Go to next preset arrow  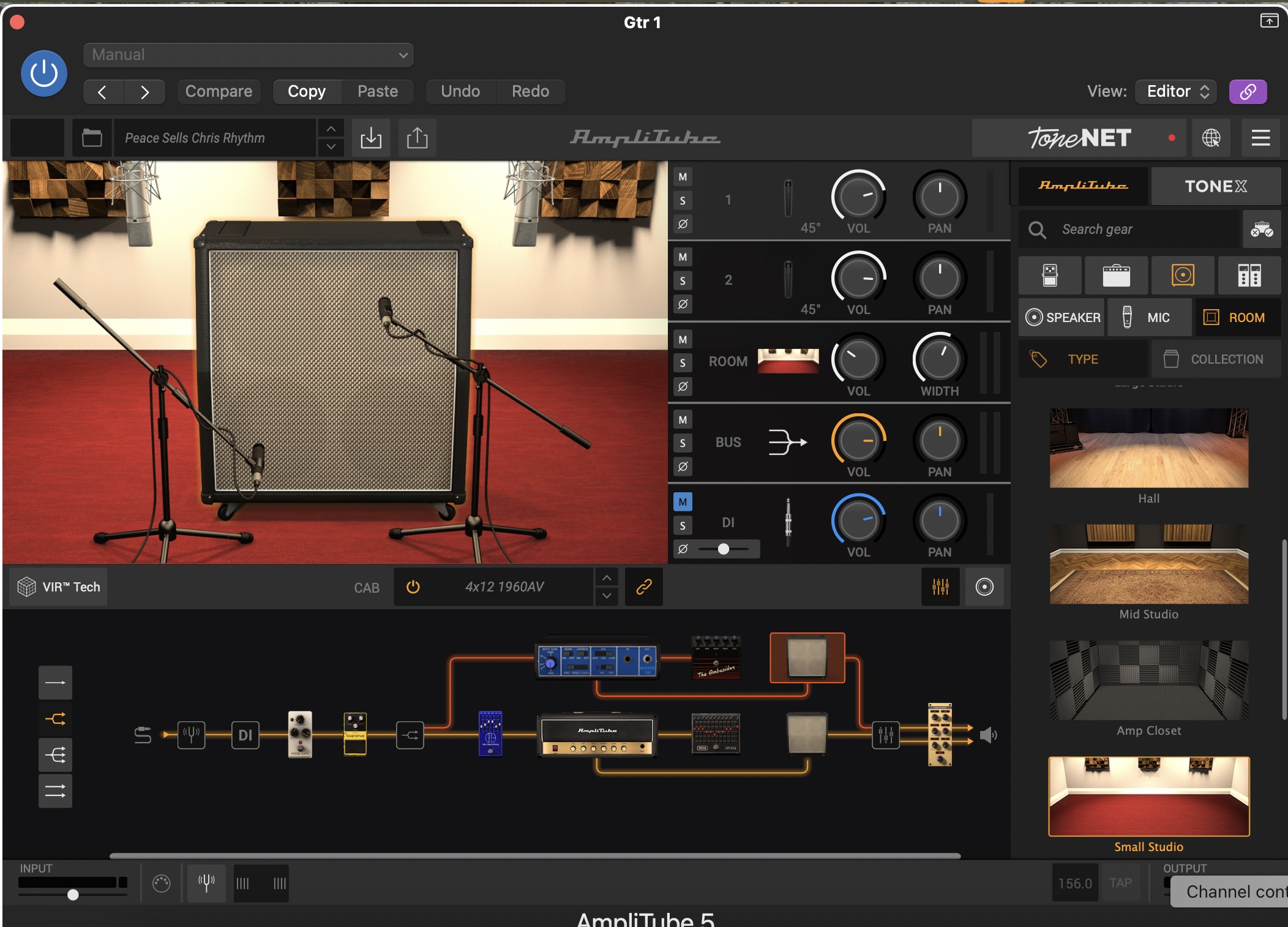pos(144,92)
